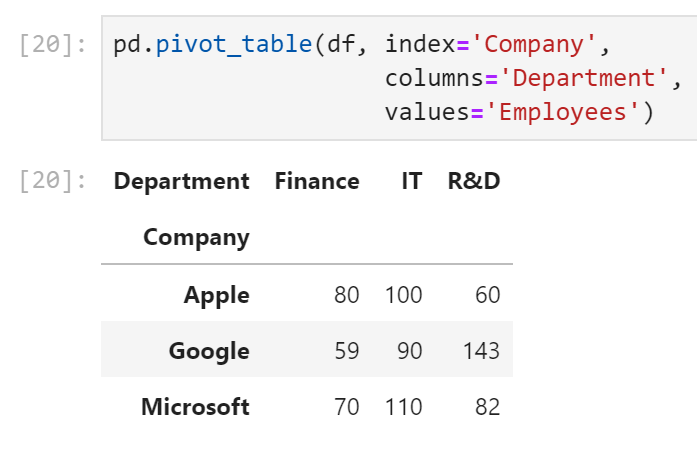Click the 'Company' string in the code
Screen dimensions: 697x449
pos(539,45)
